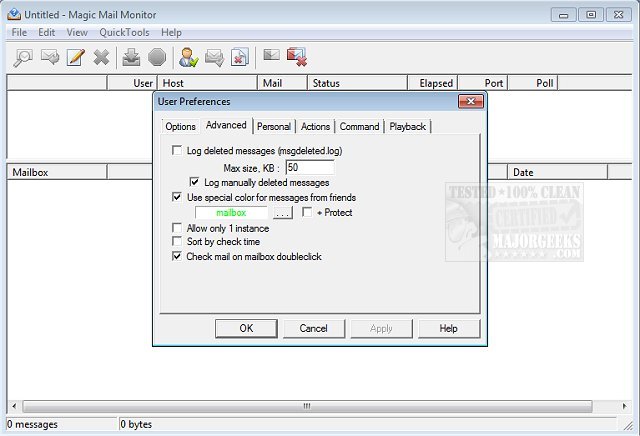Click the scrollbar left arrow

pyautogui.click(x=14, y=406)
